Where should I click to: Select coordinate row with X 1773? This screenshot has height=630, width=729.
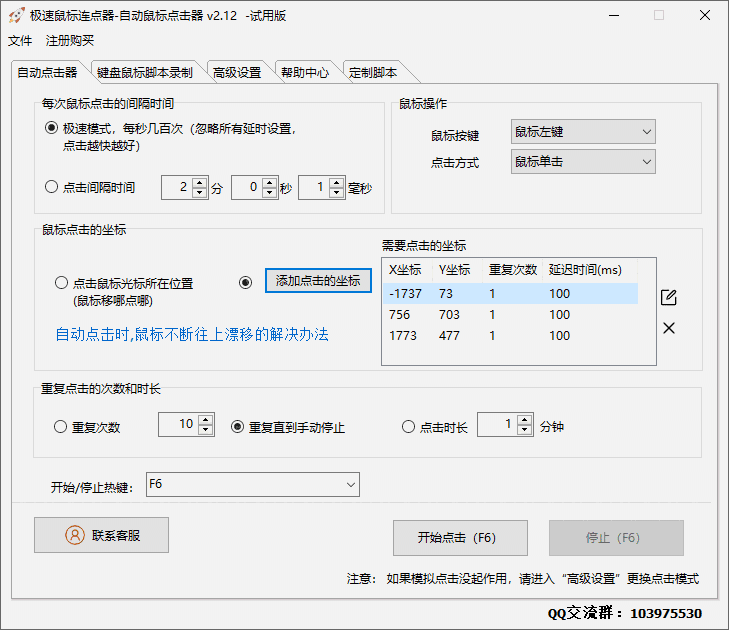510,335
